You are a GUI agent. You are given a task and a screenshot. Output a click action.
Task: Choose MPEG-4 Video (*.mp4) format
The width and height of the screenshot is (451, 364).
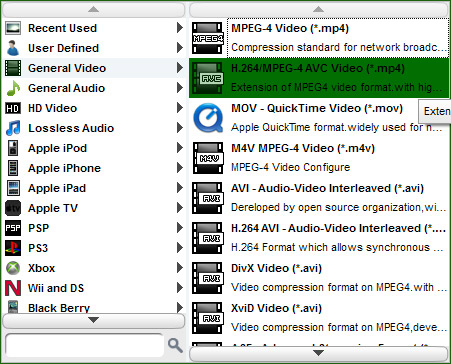tap(319, 38)
